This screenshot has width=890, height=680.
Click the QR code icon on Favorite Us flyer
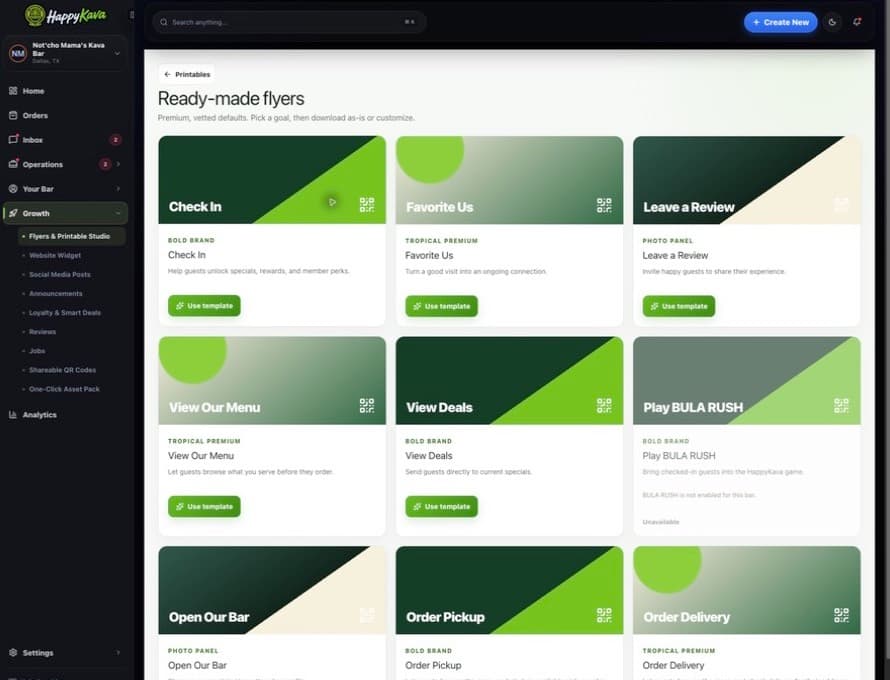(x=604, y=205)
